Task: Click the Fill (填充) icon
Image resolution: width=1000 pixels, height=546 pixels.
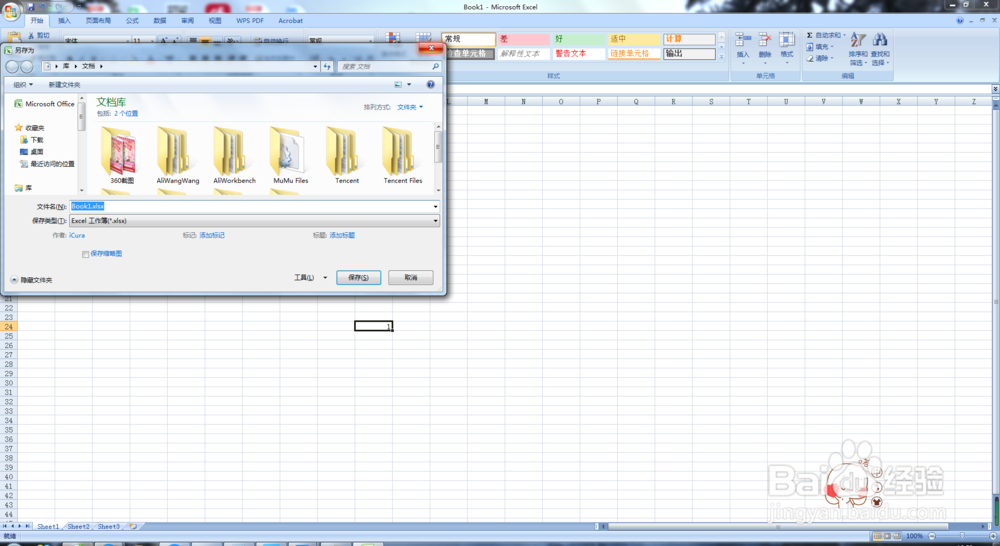Action: tap(809, 47)
